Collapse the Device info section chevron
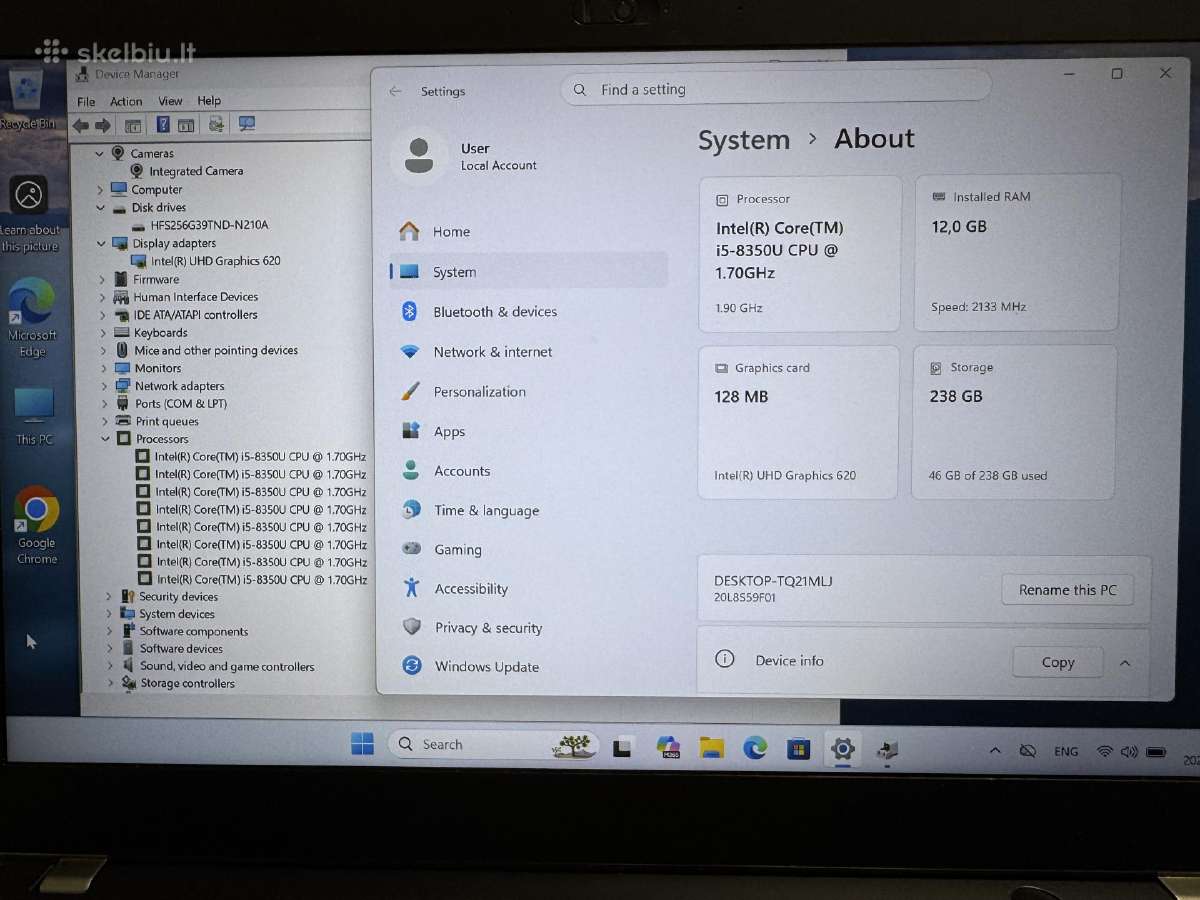This screenshot has height=900, width=1200. (x=1125, y=663)
